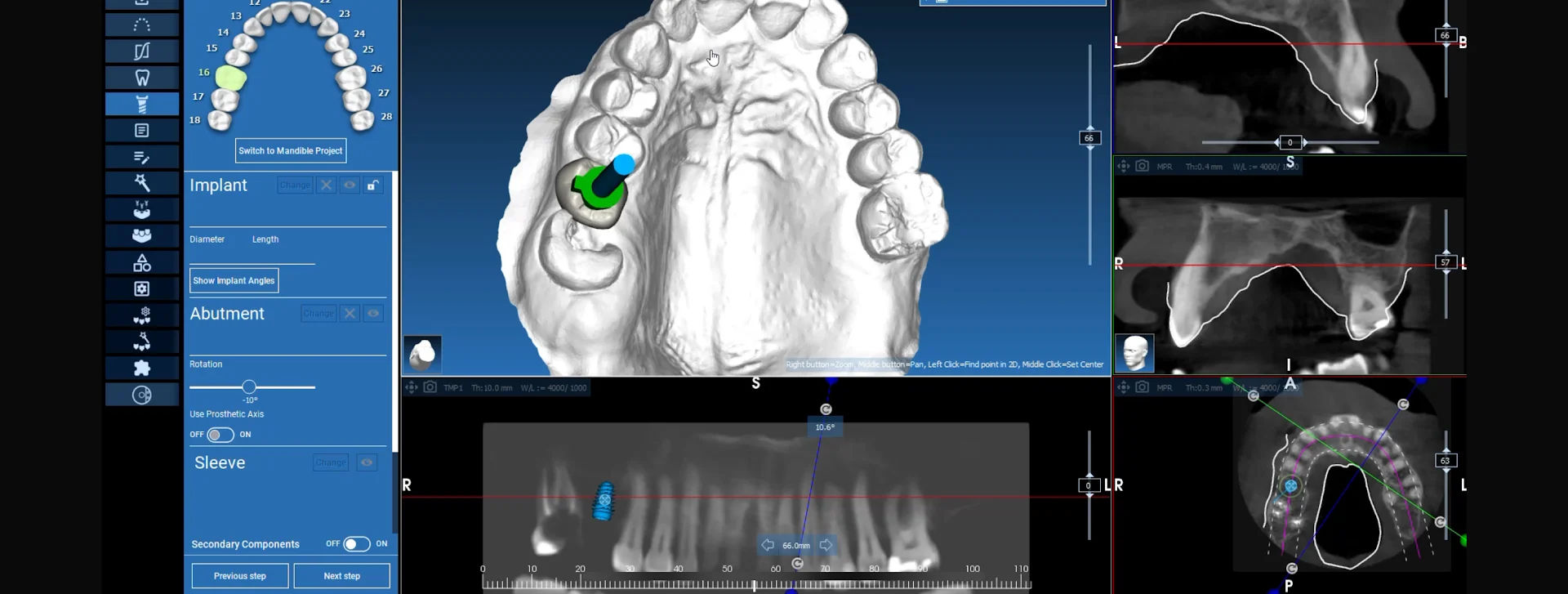Switch on Use Prosthetic Axis toggle

(x=220, y=435)
